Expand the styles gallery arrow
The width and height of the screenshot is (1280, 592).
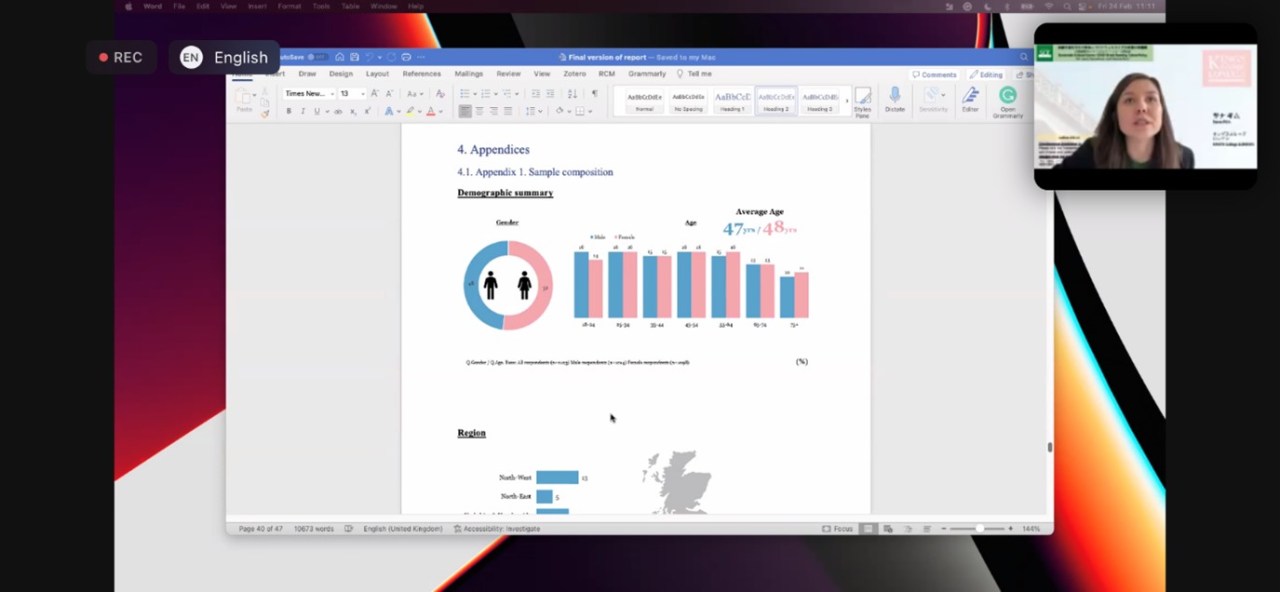tap(847, 100)
